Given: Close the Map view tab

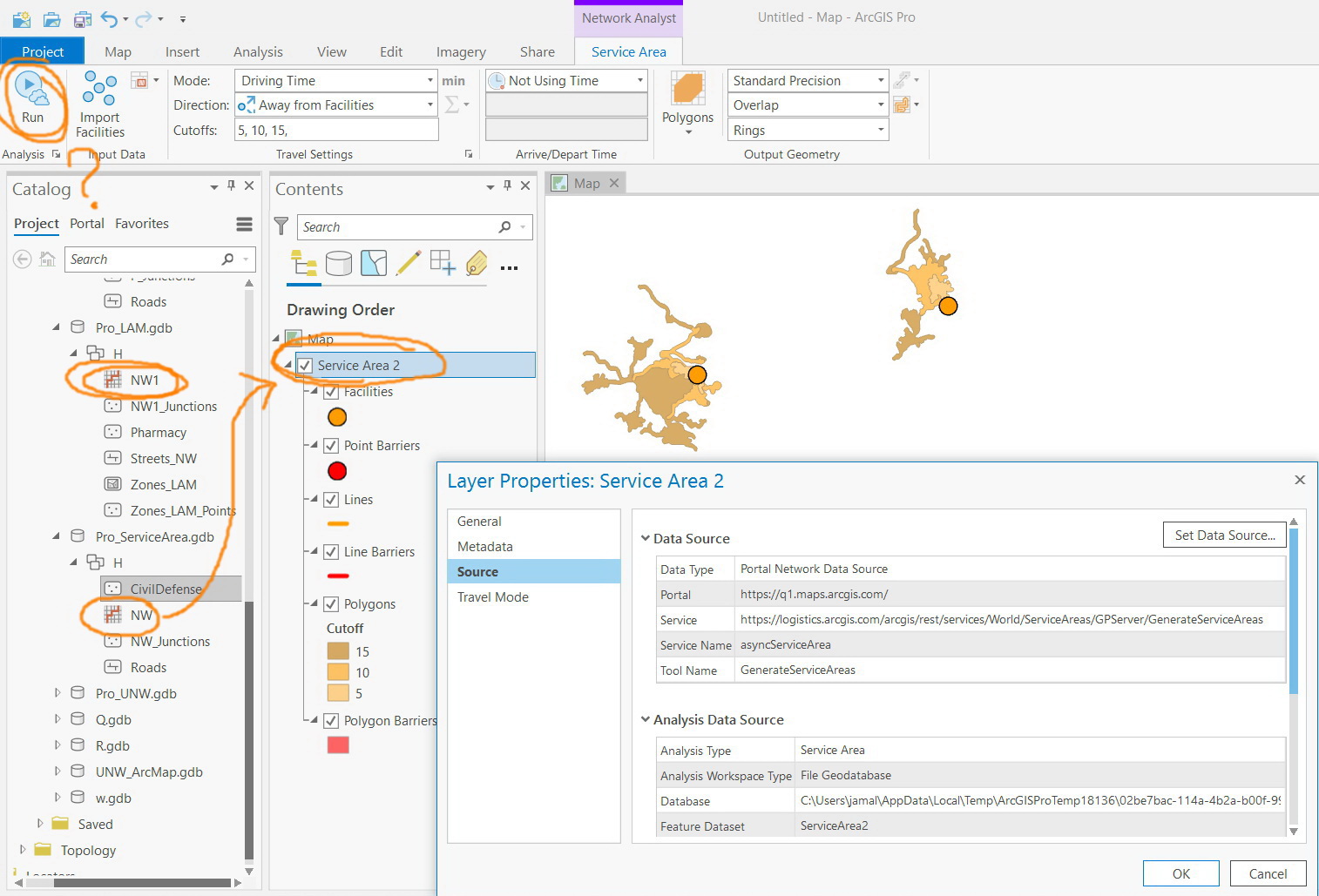Looking at the screenshot, I should tap(614, 183).
